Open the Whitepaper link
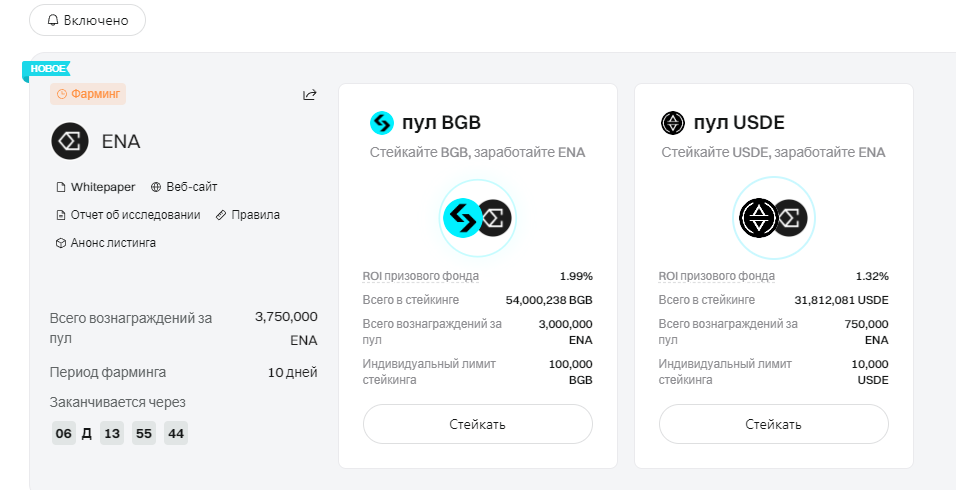The height and width of the screenshot is (490, 956). [x=96, y=187]
